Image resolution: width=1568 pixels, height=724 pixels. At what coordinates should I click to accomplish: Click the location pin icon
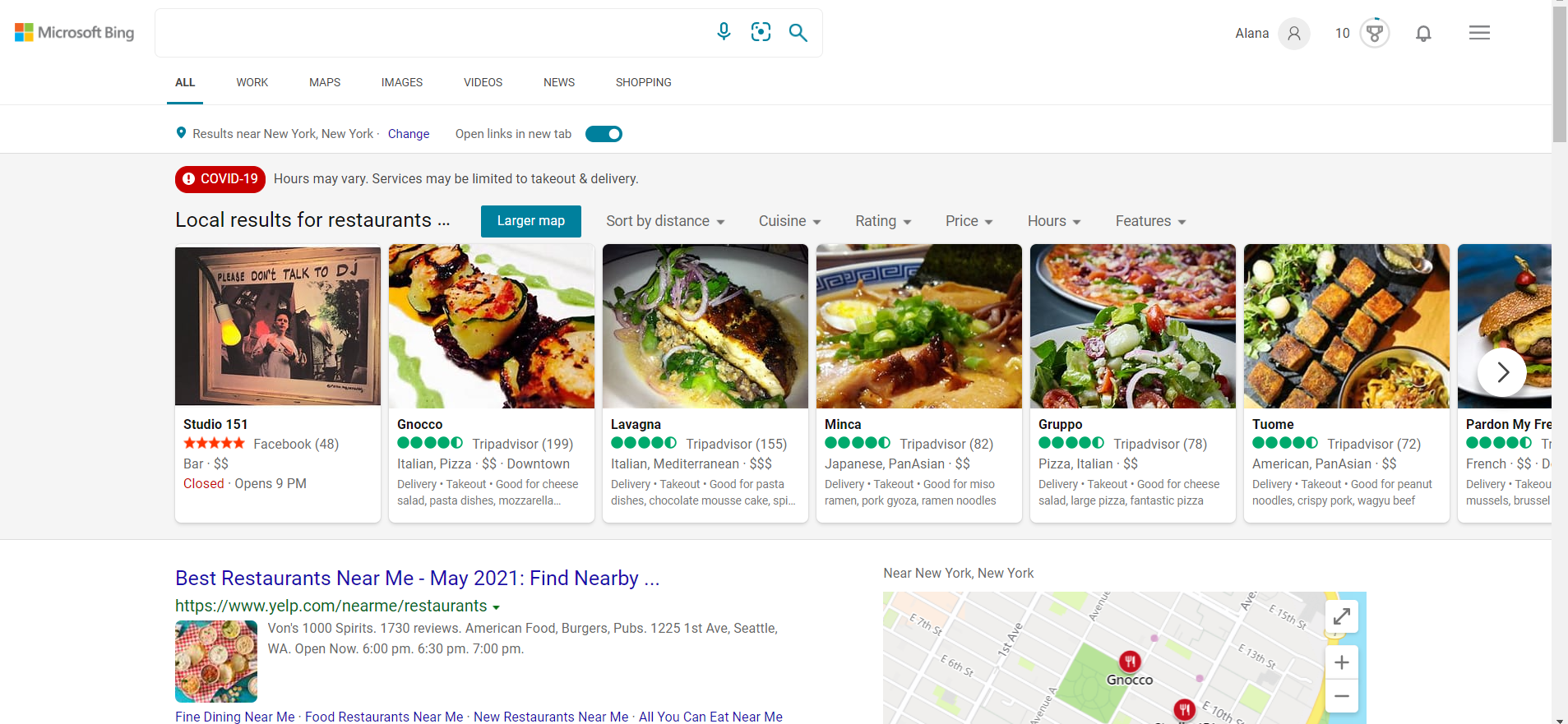(x=181, y=133)
